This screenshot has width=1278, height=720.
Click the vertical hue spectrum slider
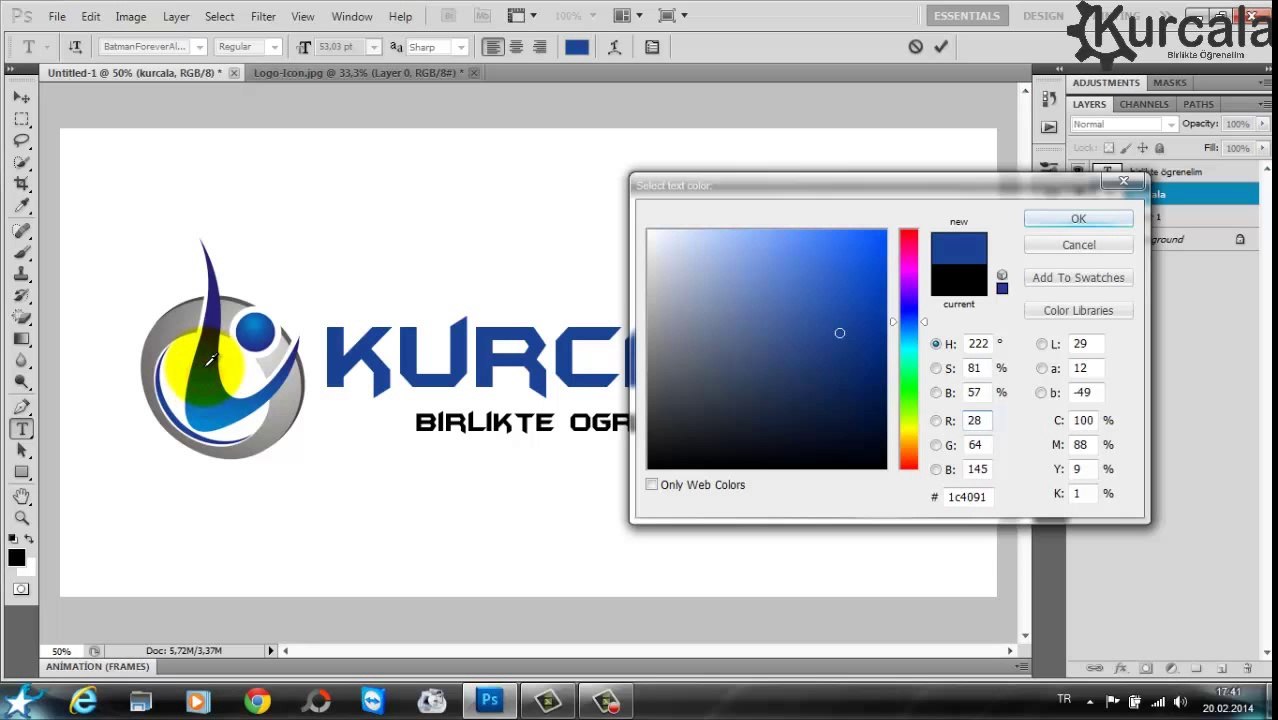click(908, 349)
